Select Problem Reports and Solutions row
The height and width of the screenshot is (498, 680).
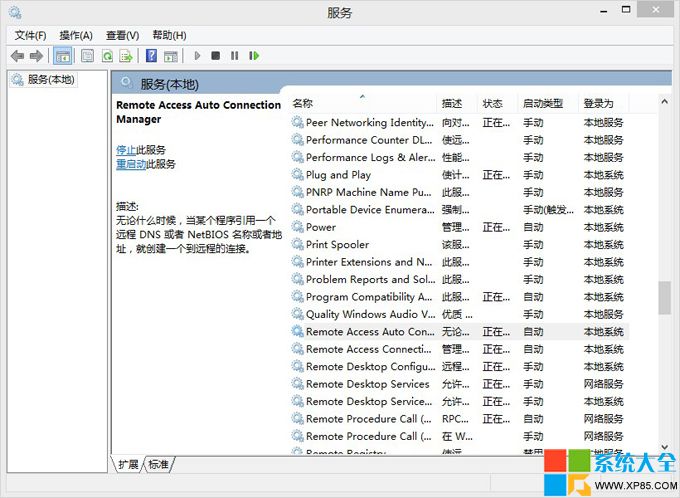459,279
